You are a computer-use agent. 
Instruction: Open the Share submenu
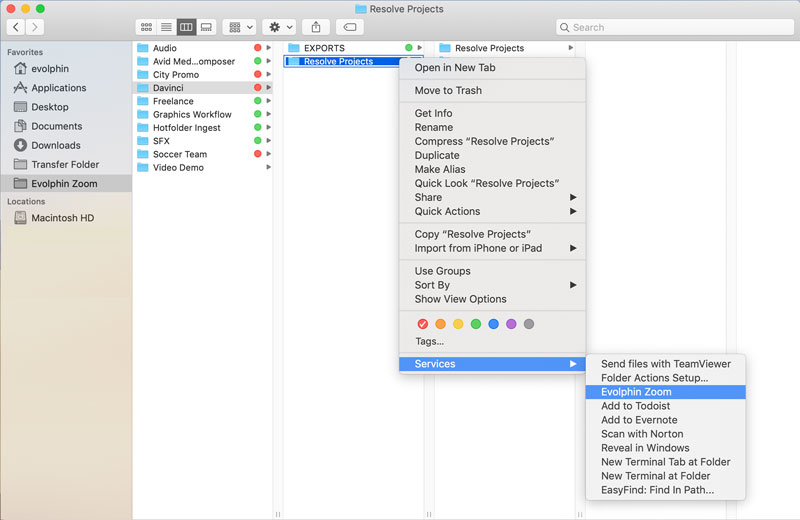(x=492, y=197)
